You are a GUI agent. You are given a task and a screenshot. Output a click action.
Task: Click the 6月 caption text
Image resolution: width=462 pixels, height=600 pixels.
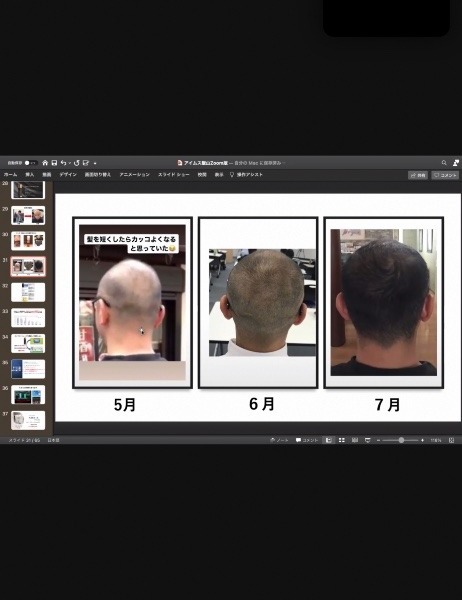[262, 404]
